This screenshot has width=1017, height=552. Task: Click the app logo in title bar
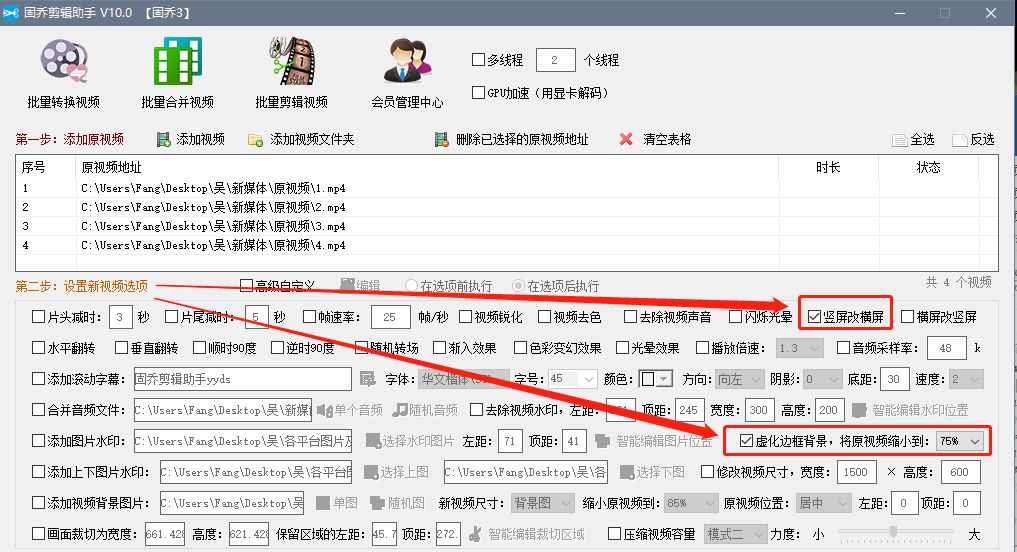tap(10, 13)
